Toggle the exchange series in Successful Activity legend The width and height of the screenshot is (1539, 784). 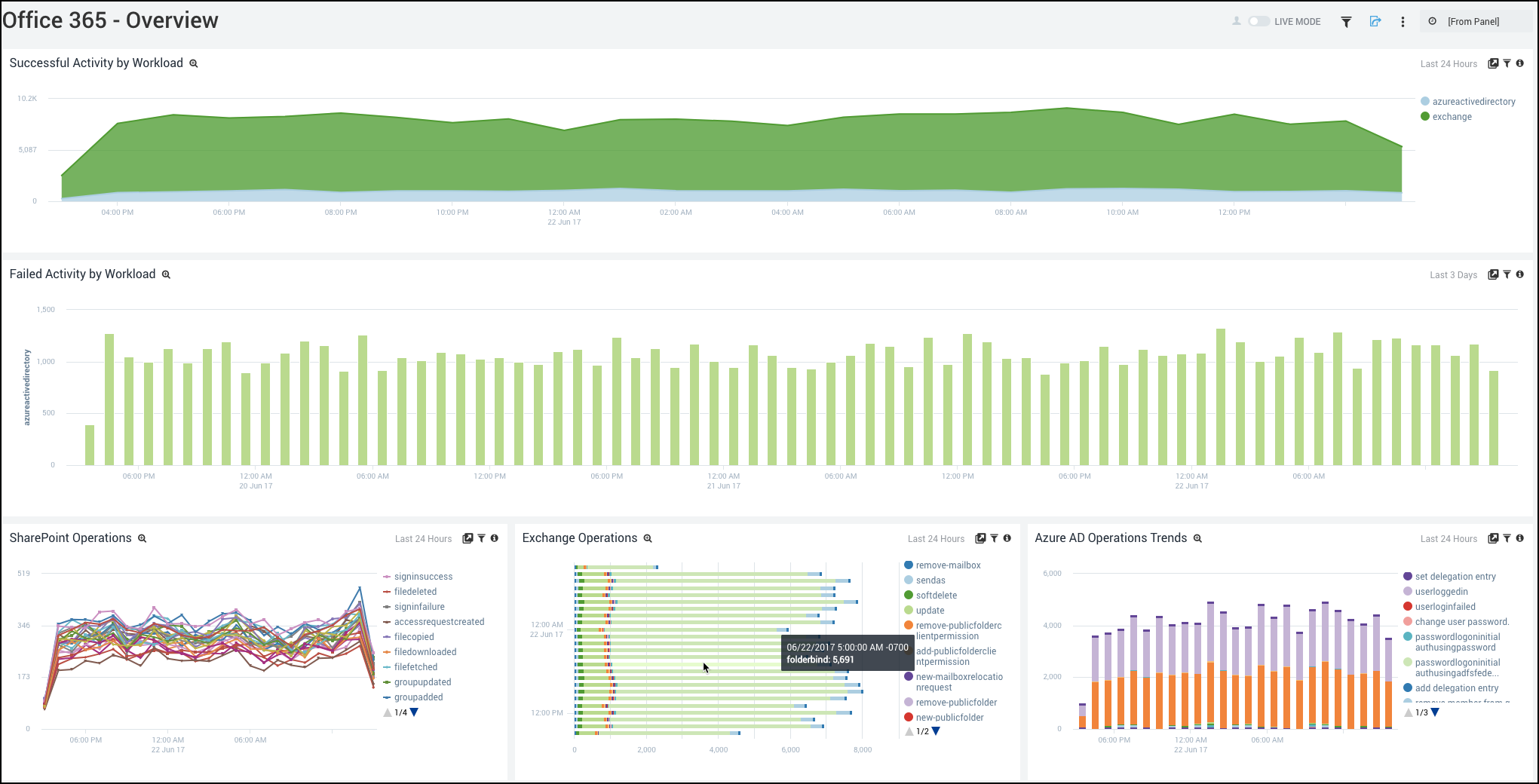click(1447, 116)
